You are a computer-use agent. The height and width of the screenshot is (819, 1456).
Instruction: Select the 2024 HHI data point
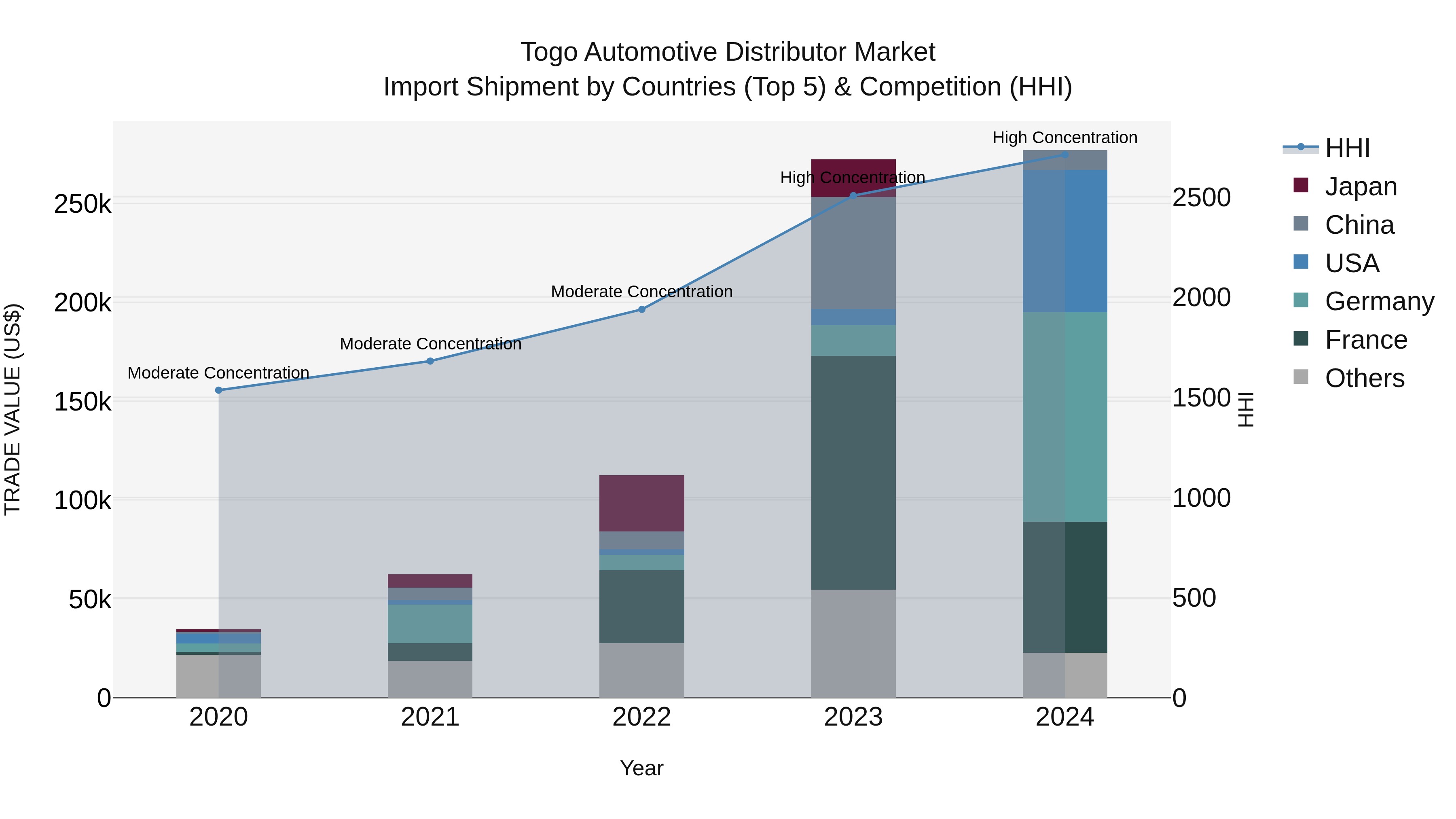coord(1065,154)
